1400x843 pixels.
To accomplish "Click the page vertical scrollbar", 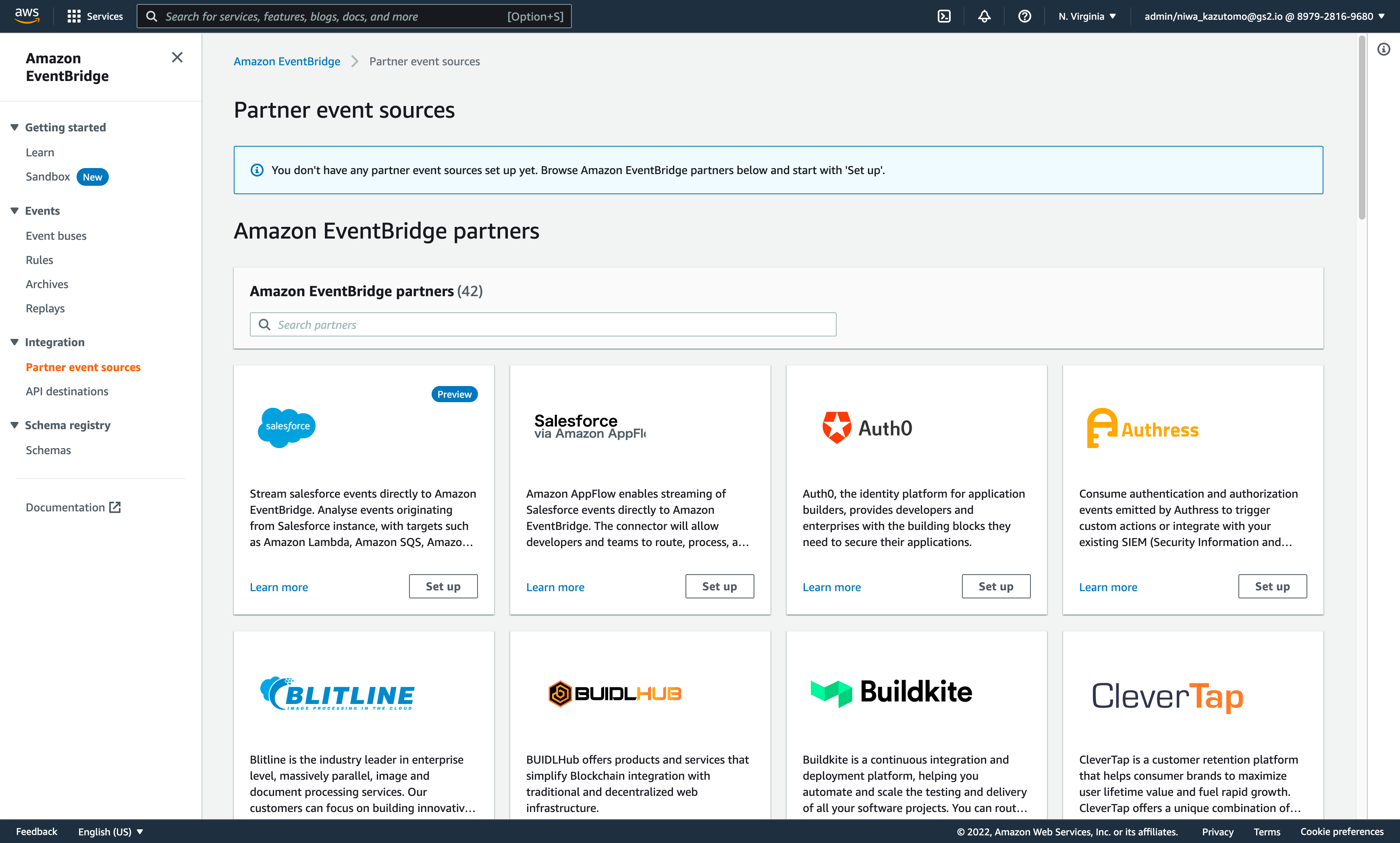I will pyautogui.click(x=1361, y=128).
